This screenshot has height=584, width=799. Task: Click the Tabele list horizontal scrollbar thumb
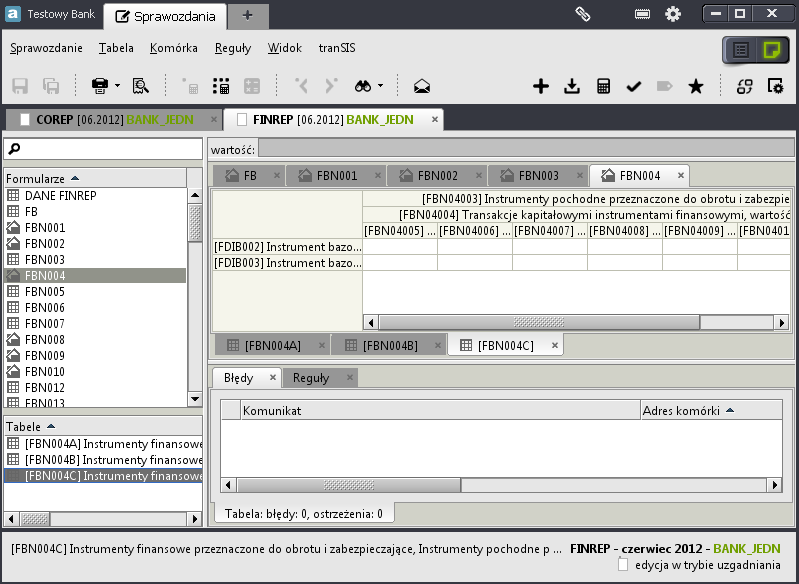35,519
